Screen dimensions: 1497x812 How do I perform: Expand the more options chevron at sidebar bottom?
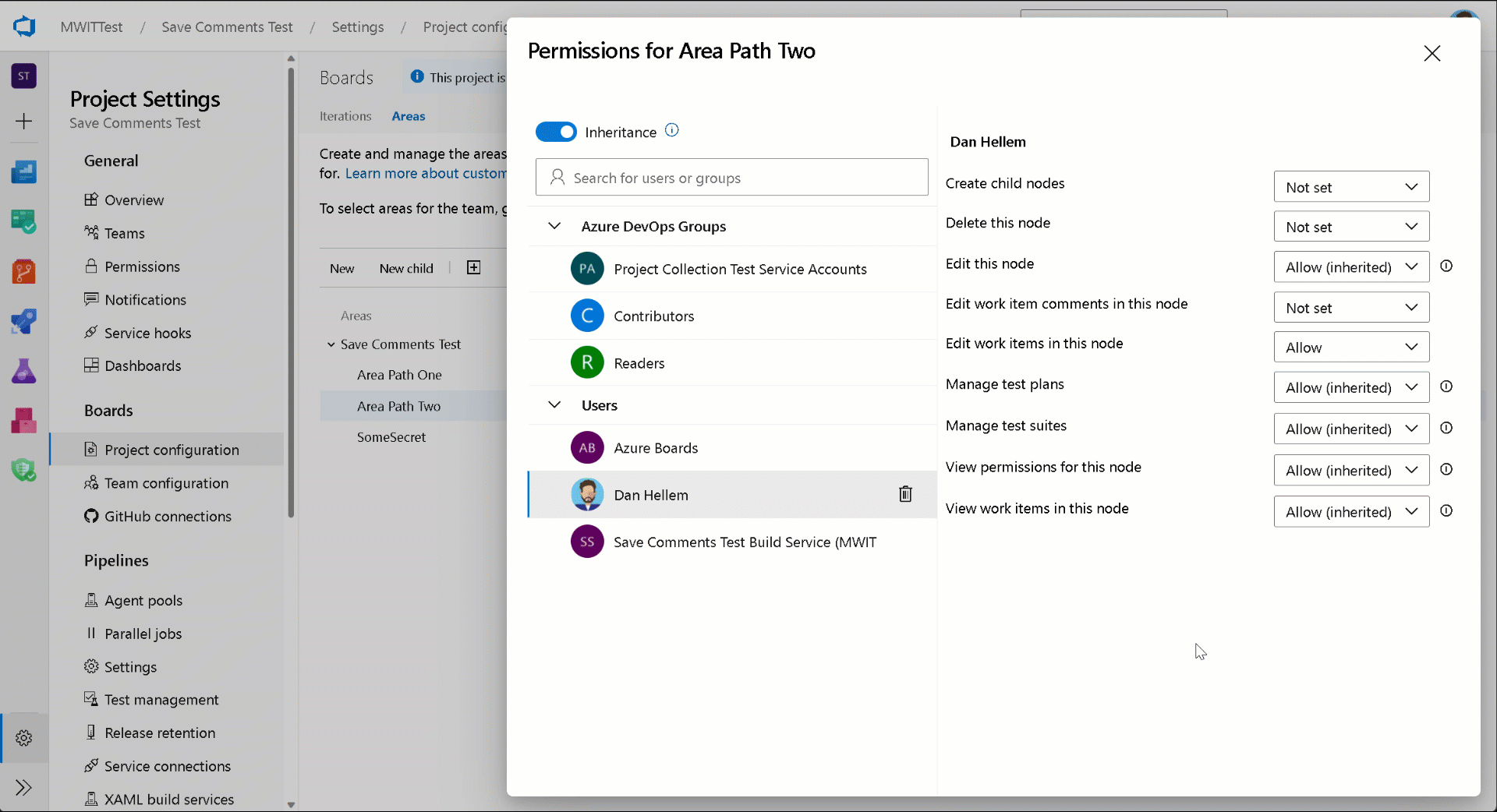(24, 787)
